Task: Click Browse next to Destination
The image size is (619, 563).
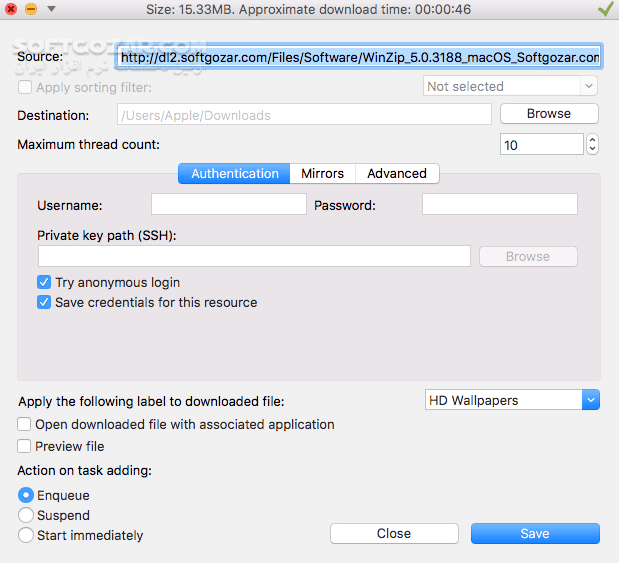Action: [x=548, y=114]
